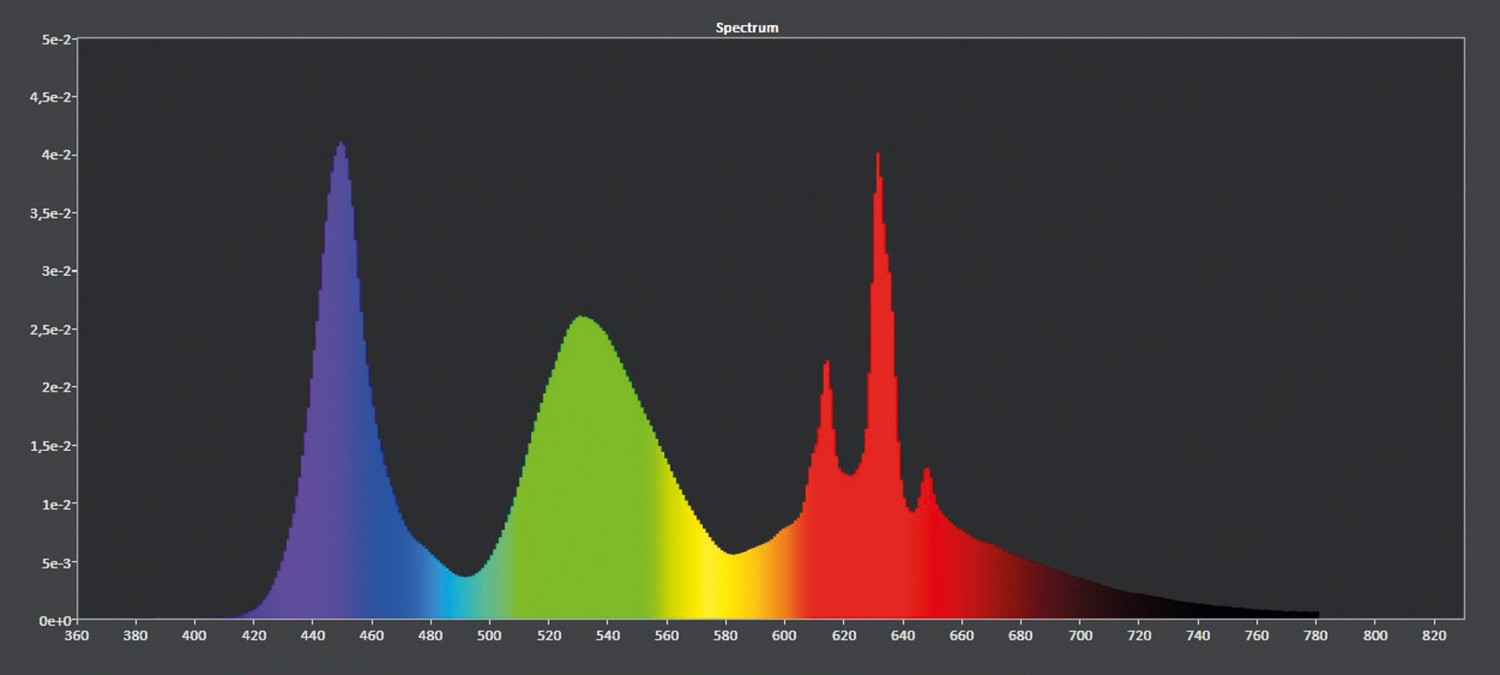Click the blue-violet peak tip near 450 nm
The height and width of the screenshot is (675, 1500).
341,145
